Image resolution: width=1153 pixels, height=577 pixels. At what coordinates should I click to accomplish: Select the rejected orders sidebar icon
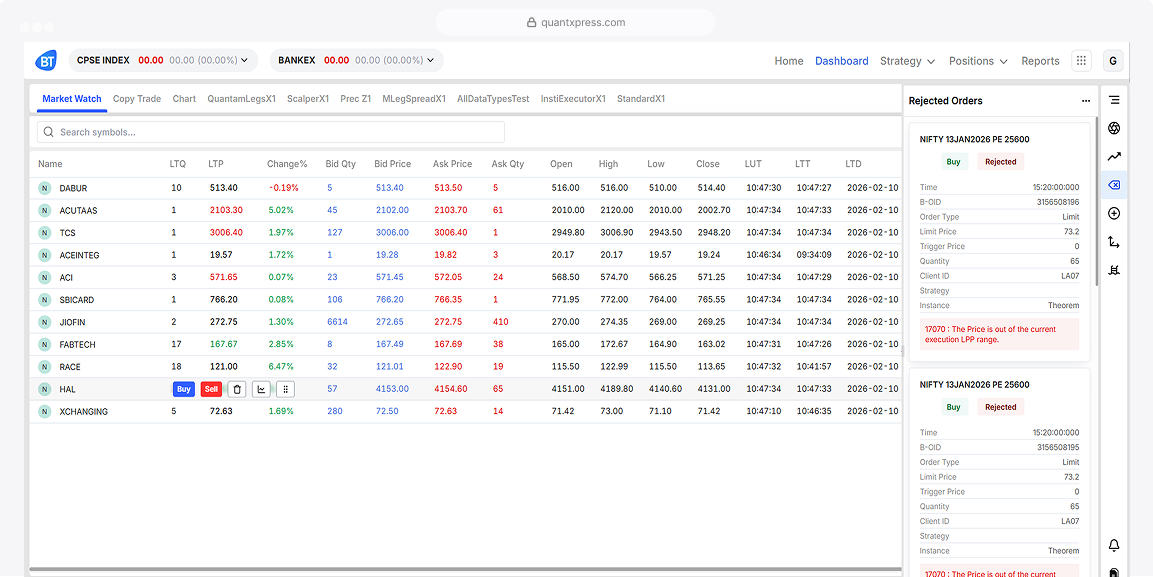1114,185
